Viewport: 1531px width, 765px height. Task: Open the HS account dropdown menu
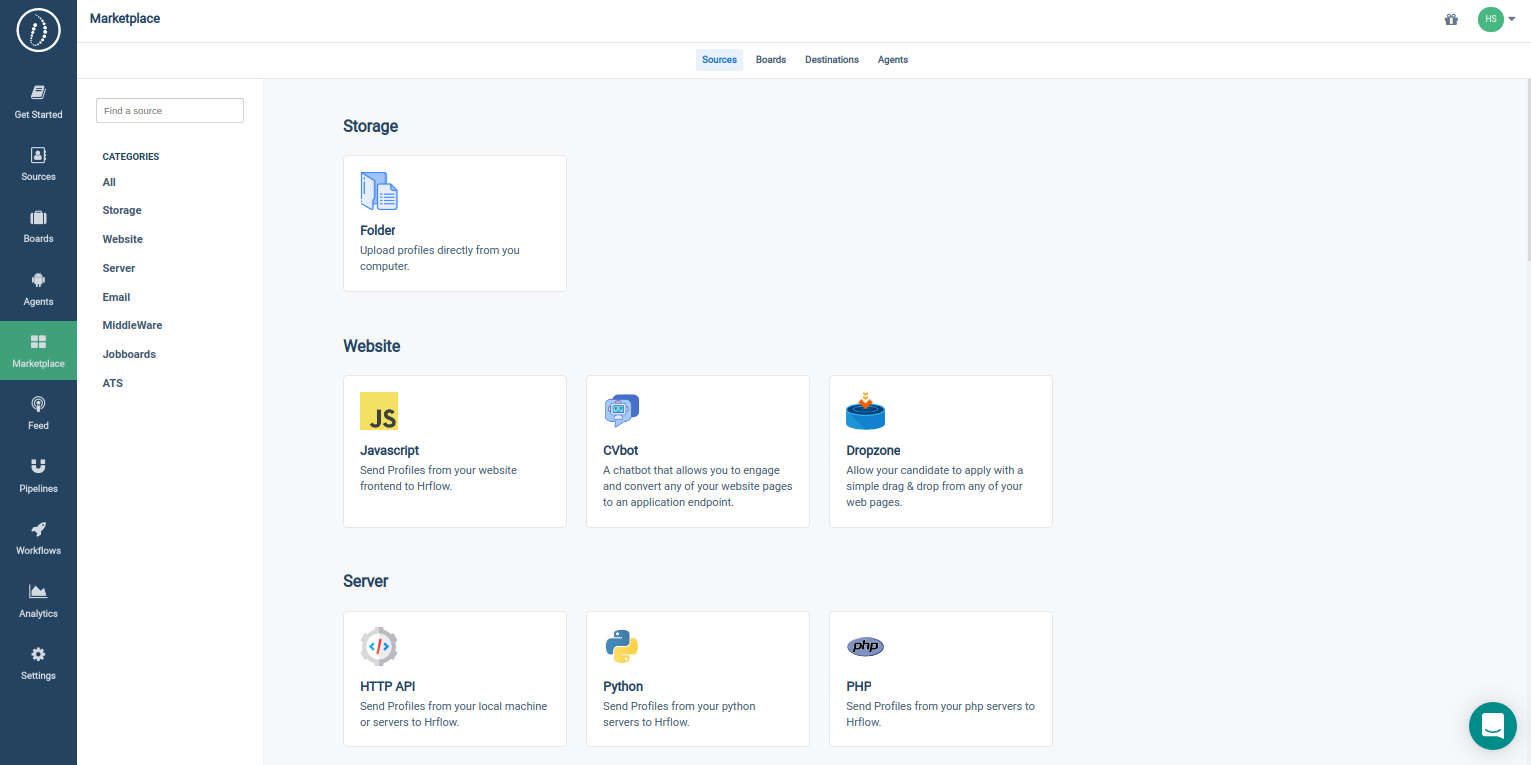click(x=1497, y=19)
